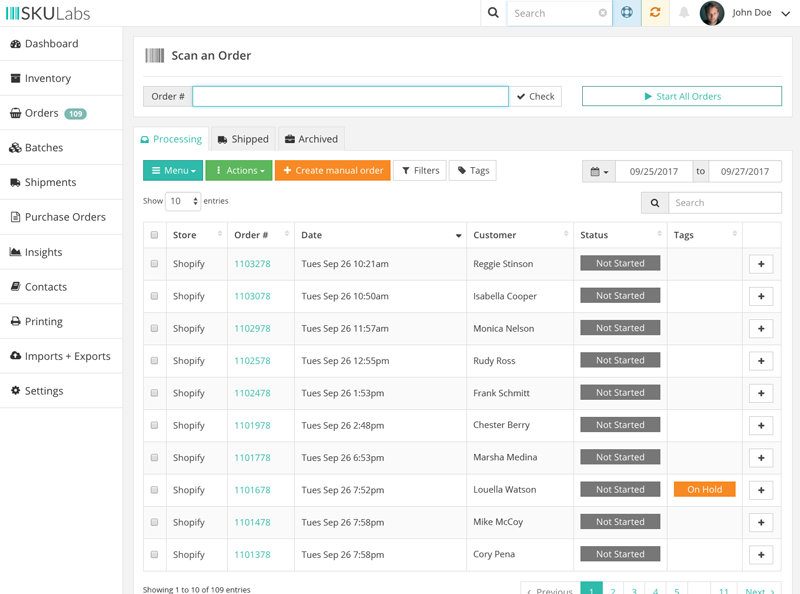The image size is (800, 594).
Task: Change the Show entries count dropdown
Action: (183, 201)
